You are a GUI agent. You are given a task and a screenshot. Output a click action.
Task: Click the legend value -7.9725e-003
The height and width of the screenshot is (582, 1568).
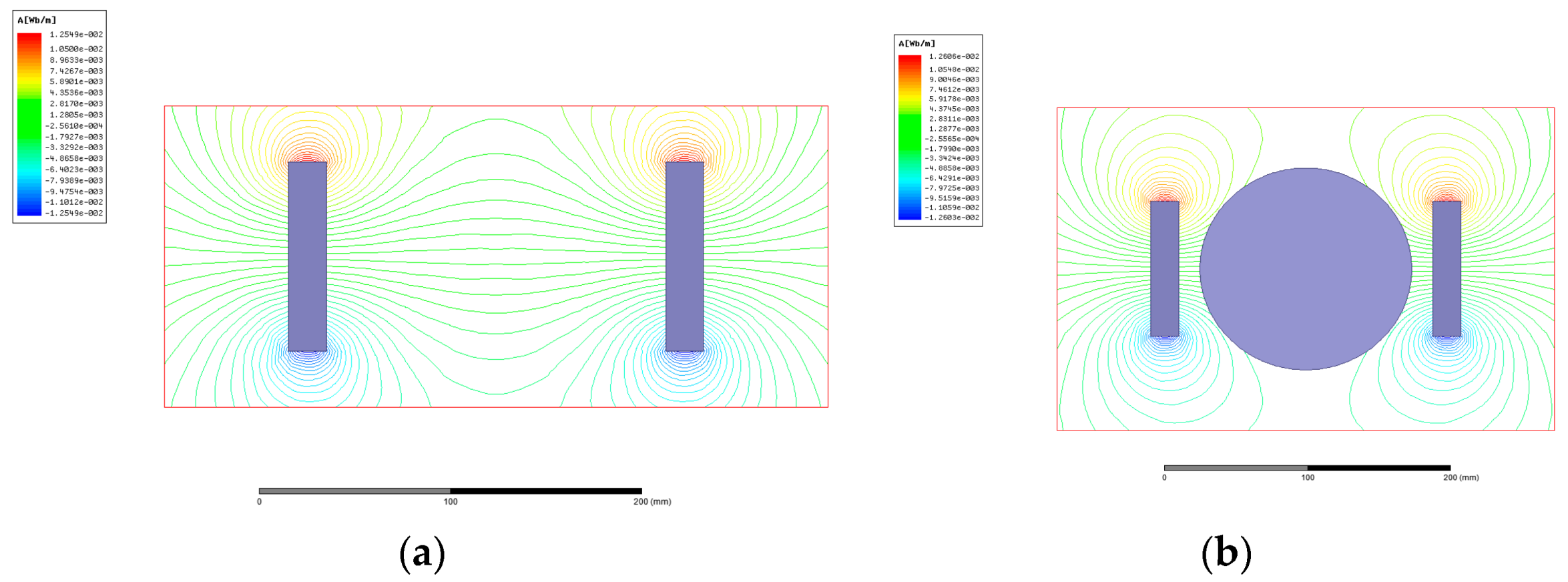click(x=952, y=188)
